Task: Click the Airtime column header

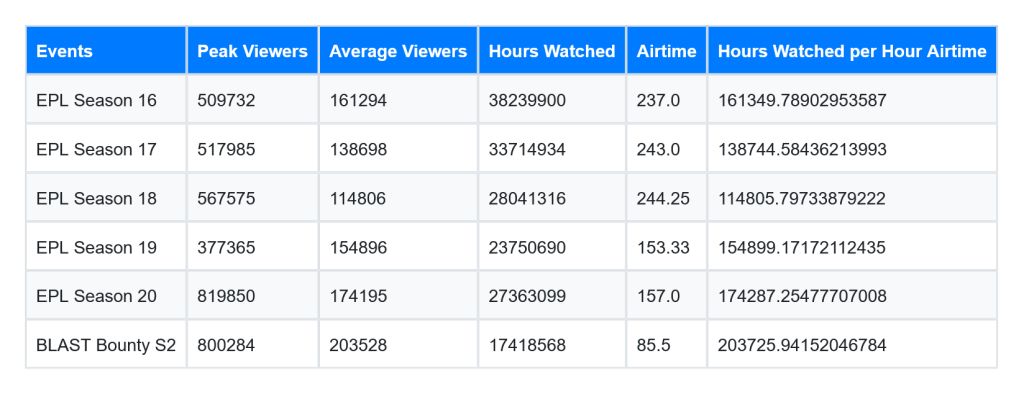Action: 667,51
